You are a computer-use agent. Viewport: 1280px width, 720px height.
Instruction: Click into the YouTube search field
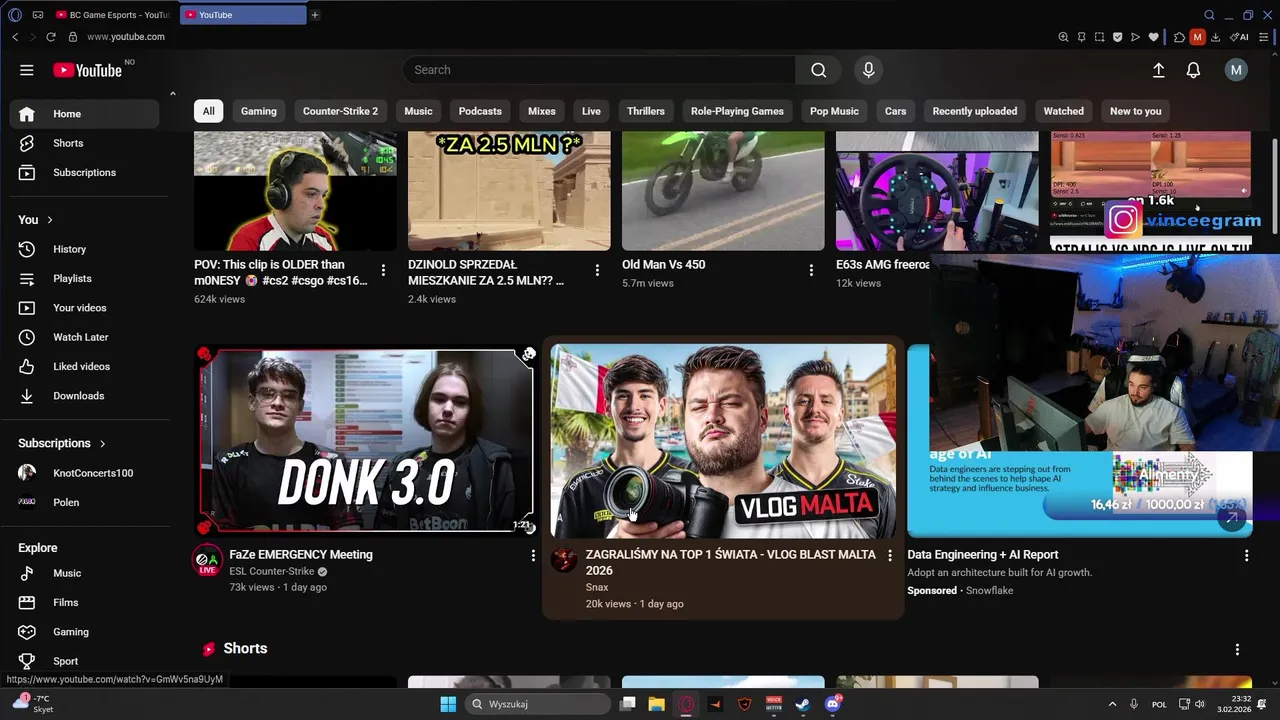(x=600, y=70)
